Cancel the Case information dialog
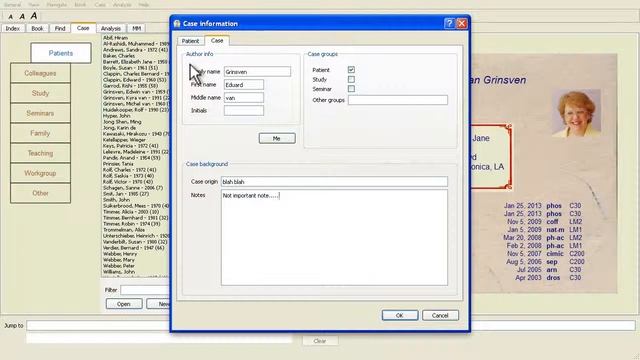 point(440,315)
